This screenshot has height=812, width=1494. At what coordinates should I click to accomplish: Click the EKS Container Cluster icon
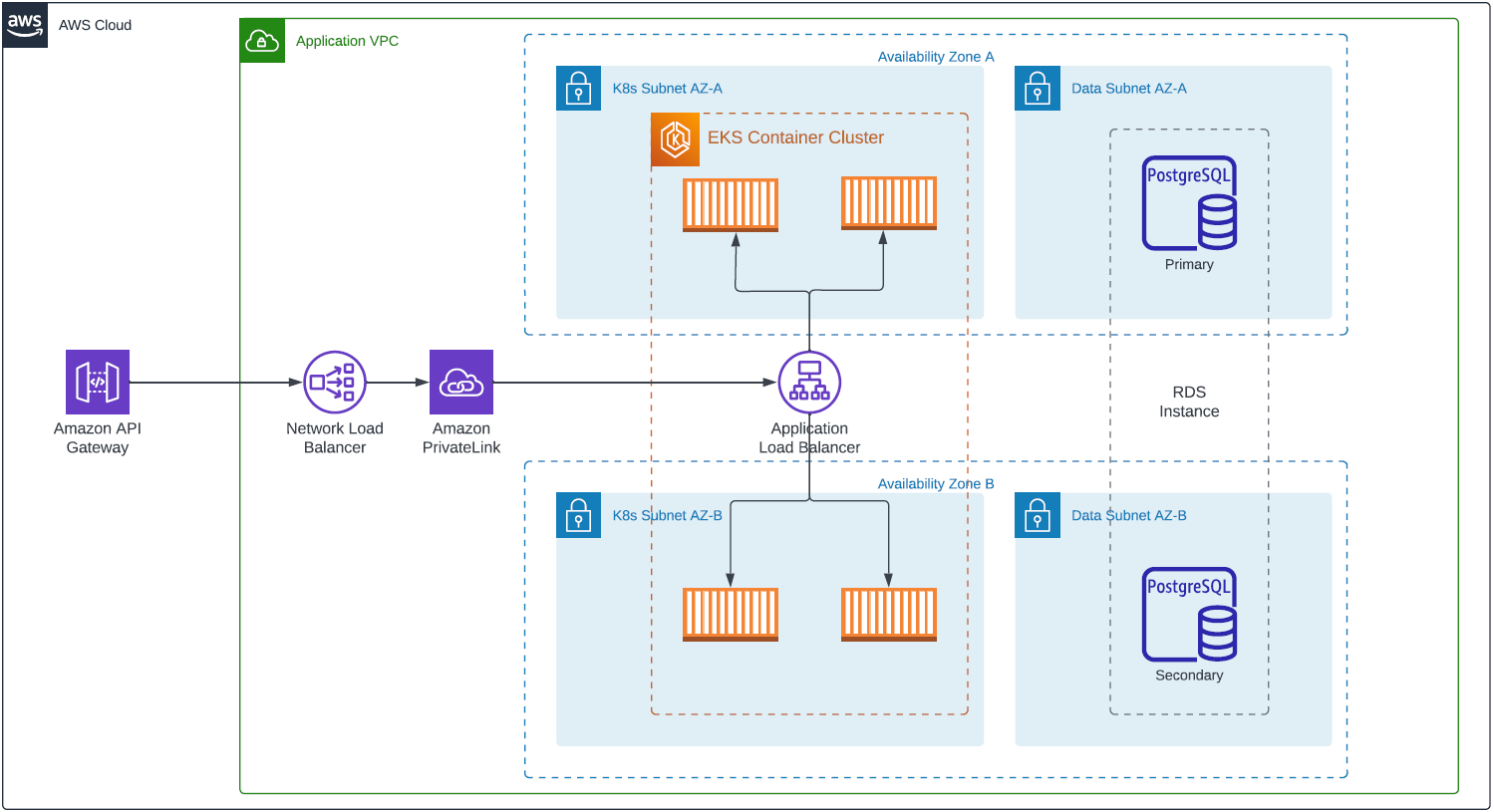(x=676, y=139)
